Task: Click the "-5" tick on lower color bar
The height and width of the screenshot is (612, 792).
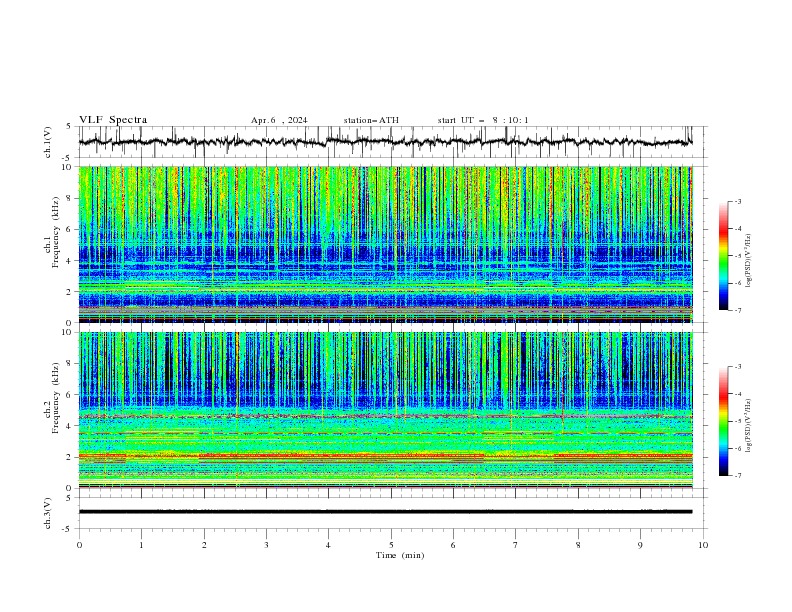Action: 738,421
